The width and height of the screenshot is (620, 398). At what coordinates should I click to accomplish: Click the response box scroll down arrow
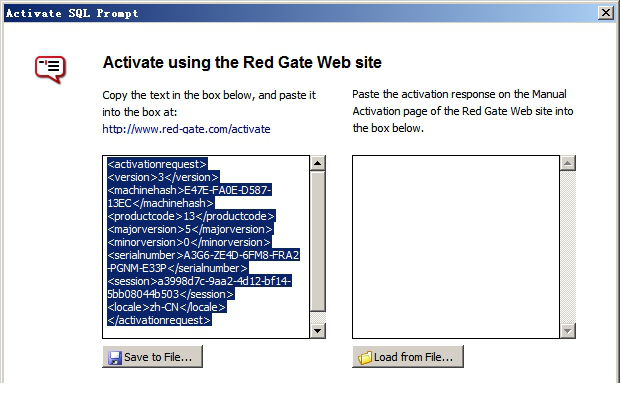[568, 331]
